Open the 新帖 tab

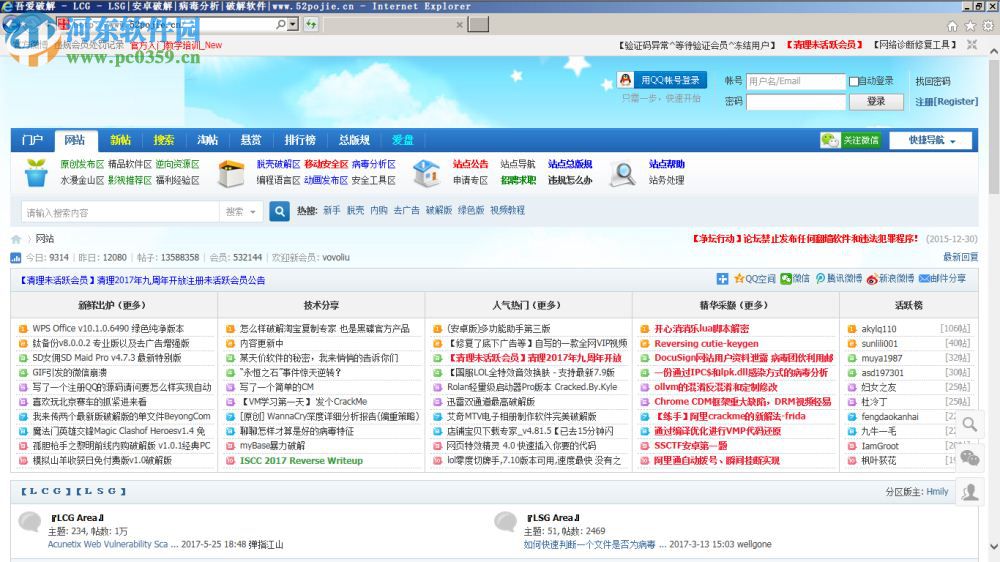(120, 140)
